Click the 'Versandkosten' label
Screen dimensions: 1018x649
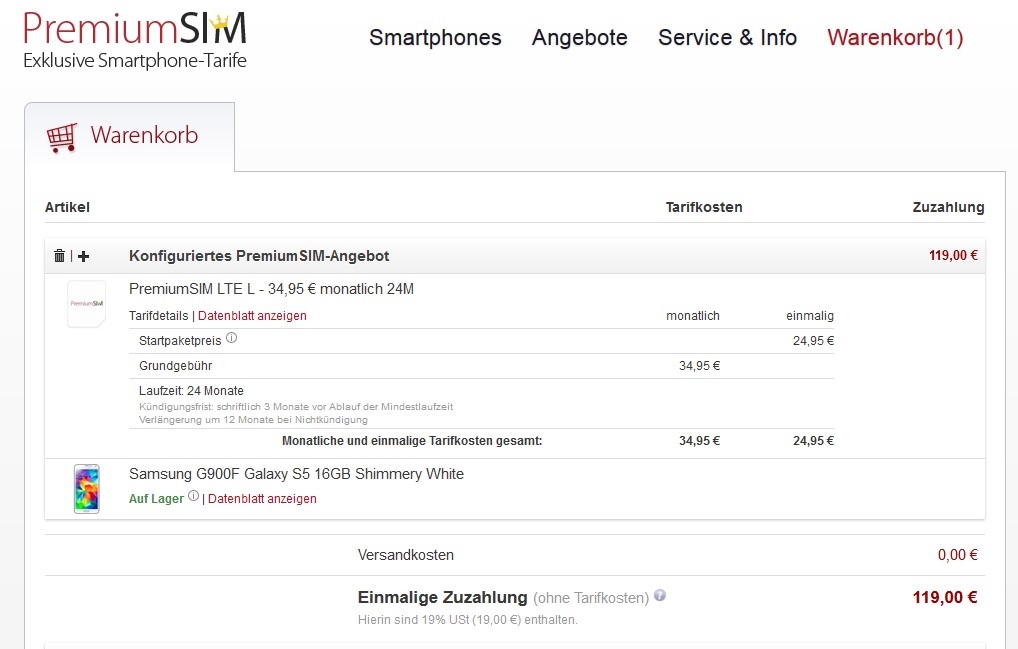(406, 556)
